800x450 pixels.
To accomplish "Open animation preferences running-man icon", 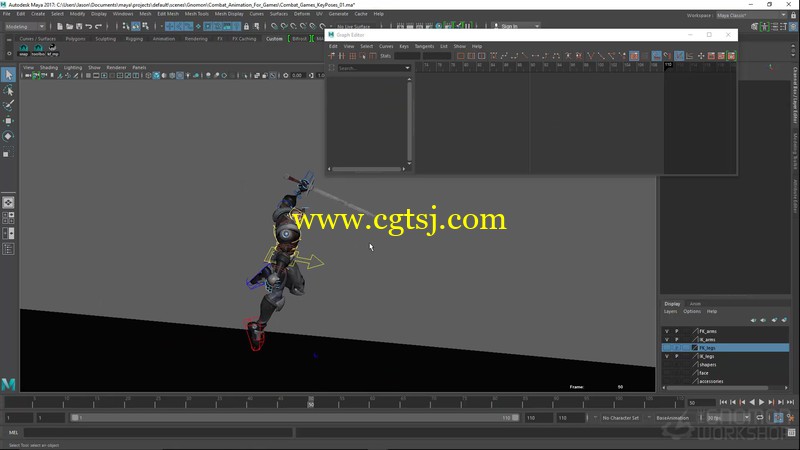I will pyautogui.click(x=791, y=417).
